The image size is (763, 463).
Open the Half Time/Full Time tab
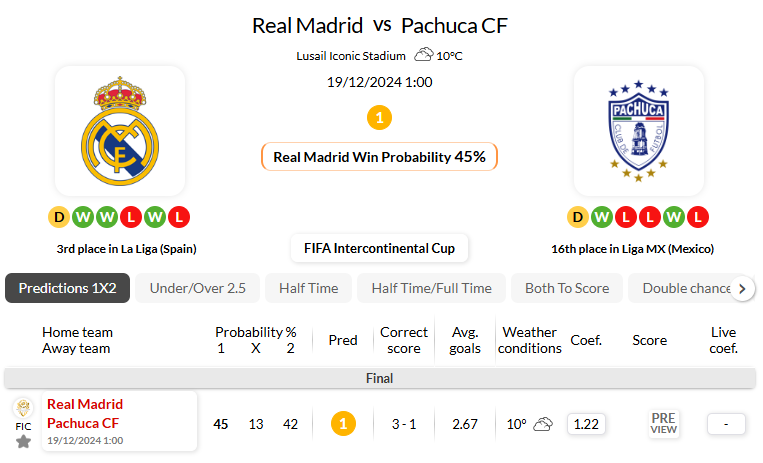click(431, 288)
